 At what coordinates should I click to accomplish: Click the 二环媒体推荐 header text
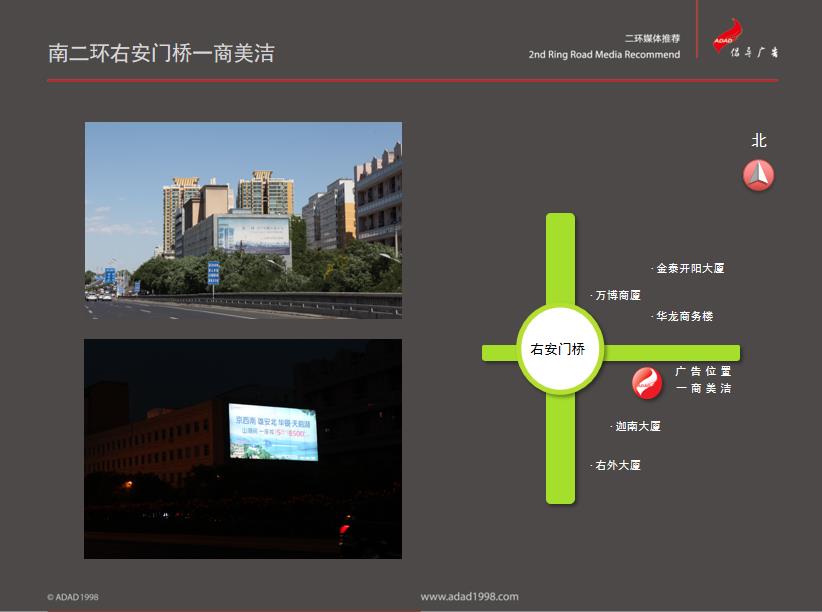652,38
